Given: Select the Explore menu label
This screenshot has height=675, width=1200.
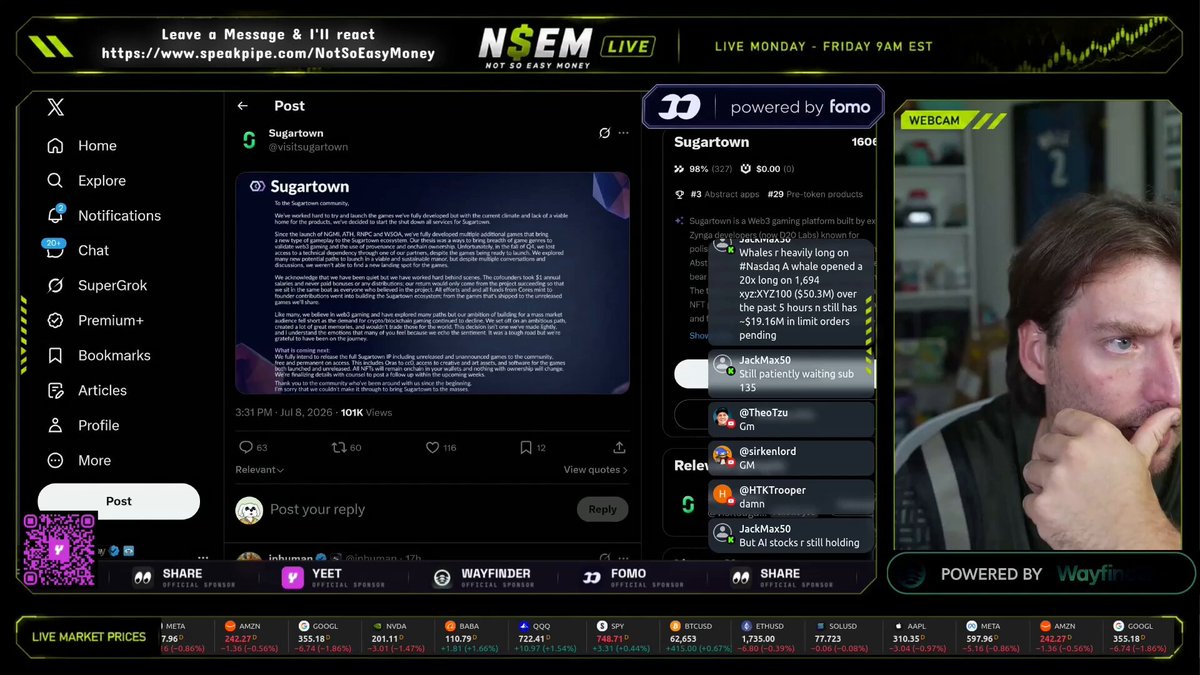Looking at the screenshot, I should (x=102, y=180).
